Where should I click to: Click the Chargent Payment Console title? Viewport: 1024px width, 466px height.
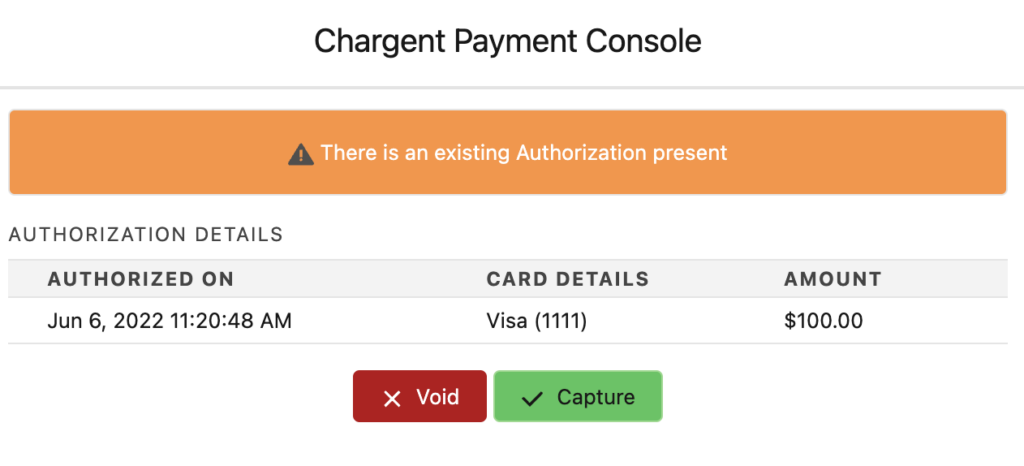[507, 41]
